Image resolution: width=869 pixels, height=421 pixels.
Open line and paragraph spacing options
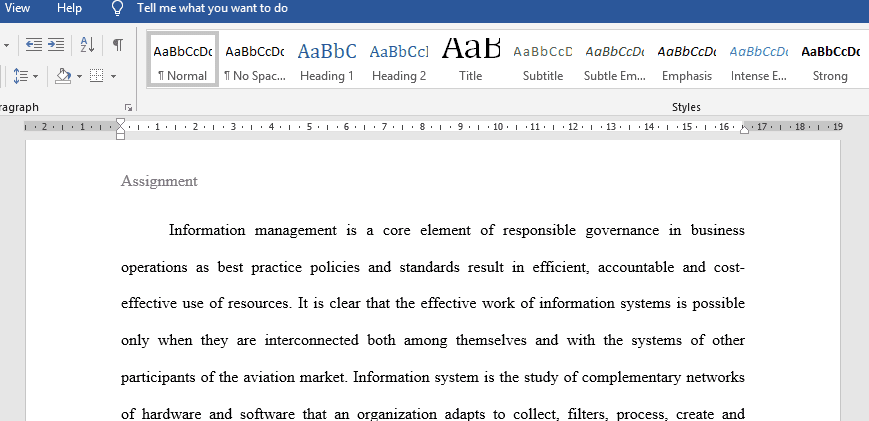(21, 75)
